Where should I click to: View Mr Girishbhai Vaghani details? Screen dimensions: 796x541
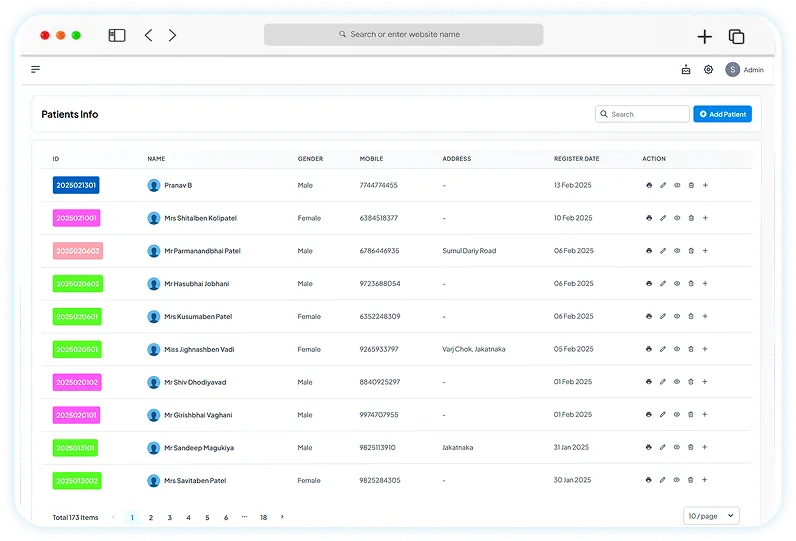pyautogui.click(x=677, y=414)
